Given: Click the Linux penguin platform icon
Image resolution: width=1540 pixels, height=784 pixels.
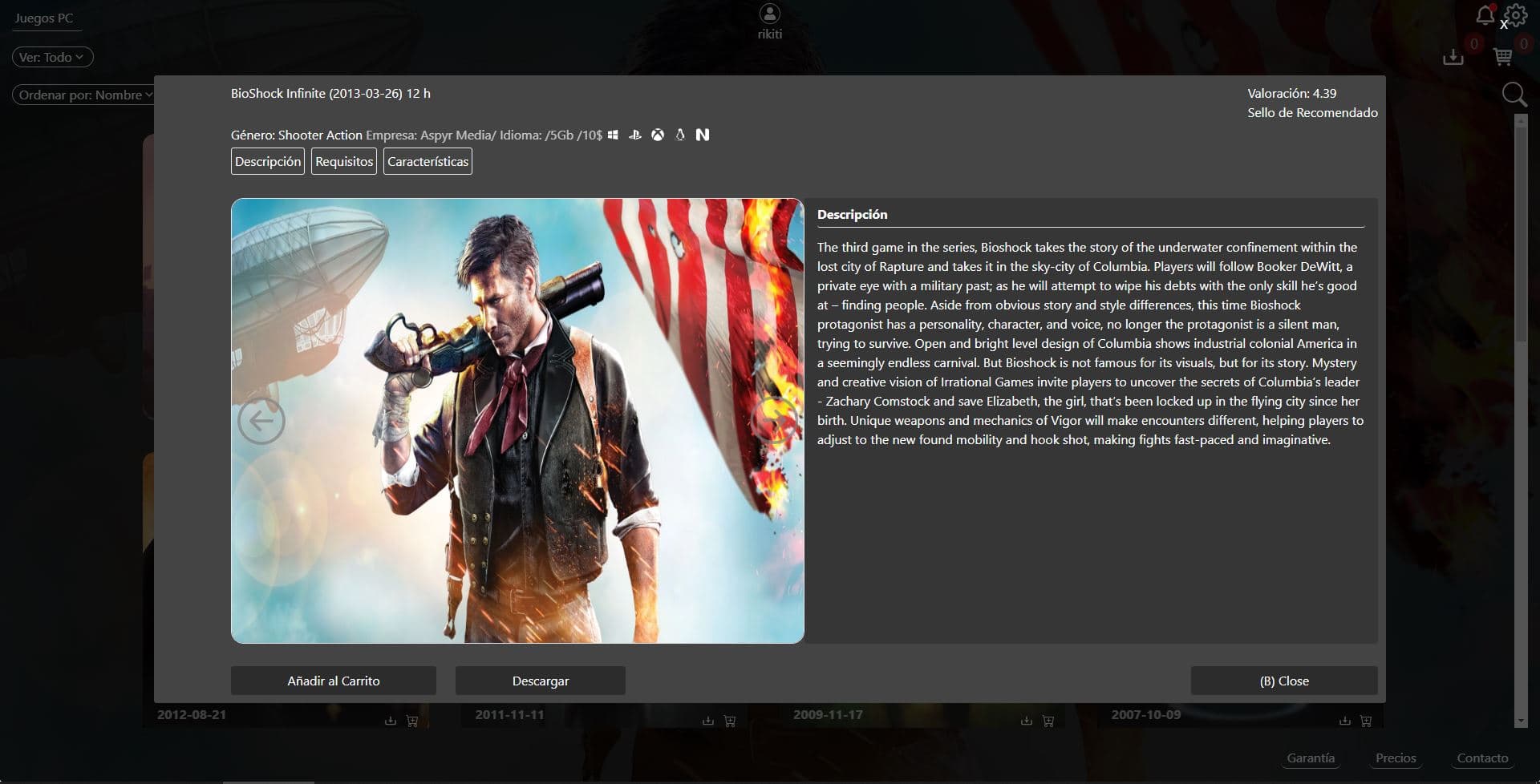Looking at the screenshot, I should point(680,135).
